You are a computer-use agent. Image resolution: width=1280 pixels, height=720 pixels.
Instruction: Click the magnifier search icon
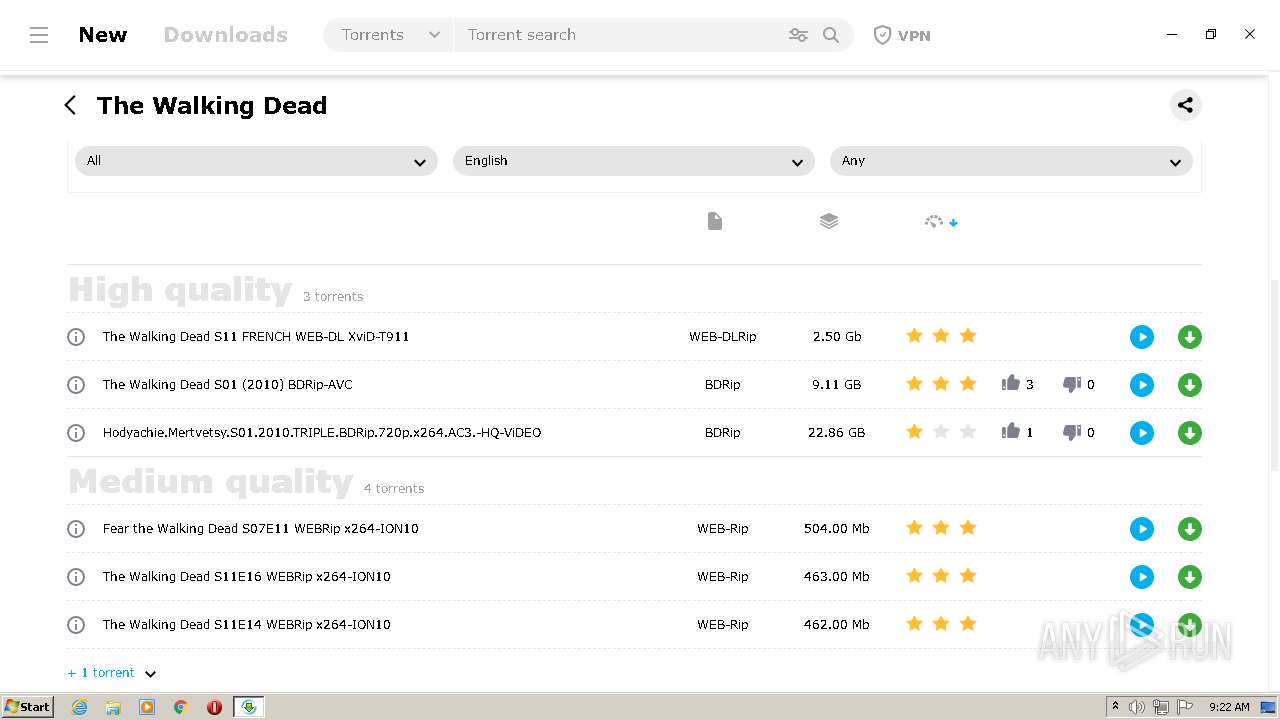pyautogui.click(x=831, y=35)
